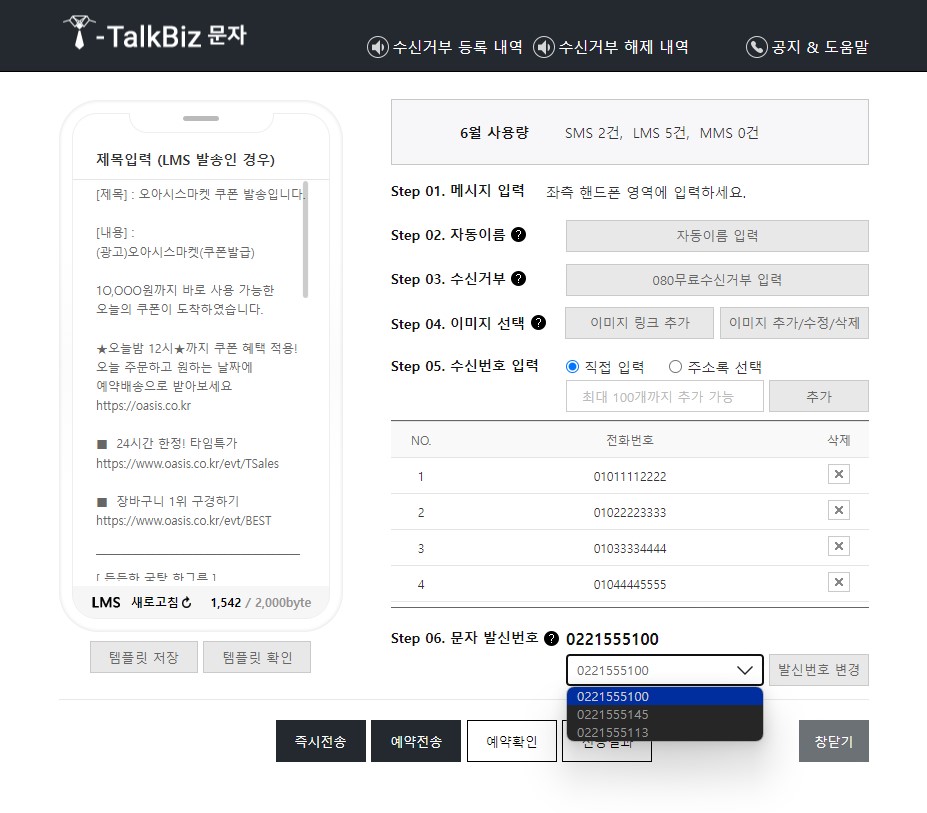Click 즉시전송 button
This screenshot has width=927, height=813.
pyautogui.click(x=320, y=741)
